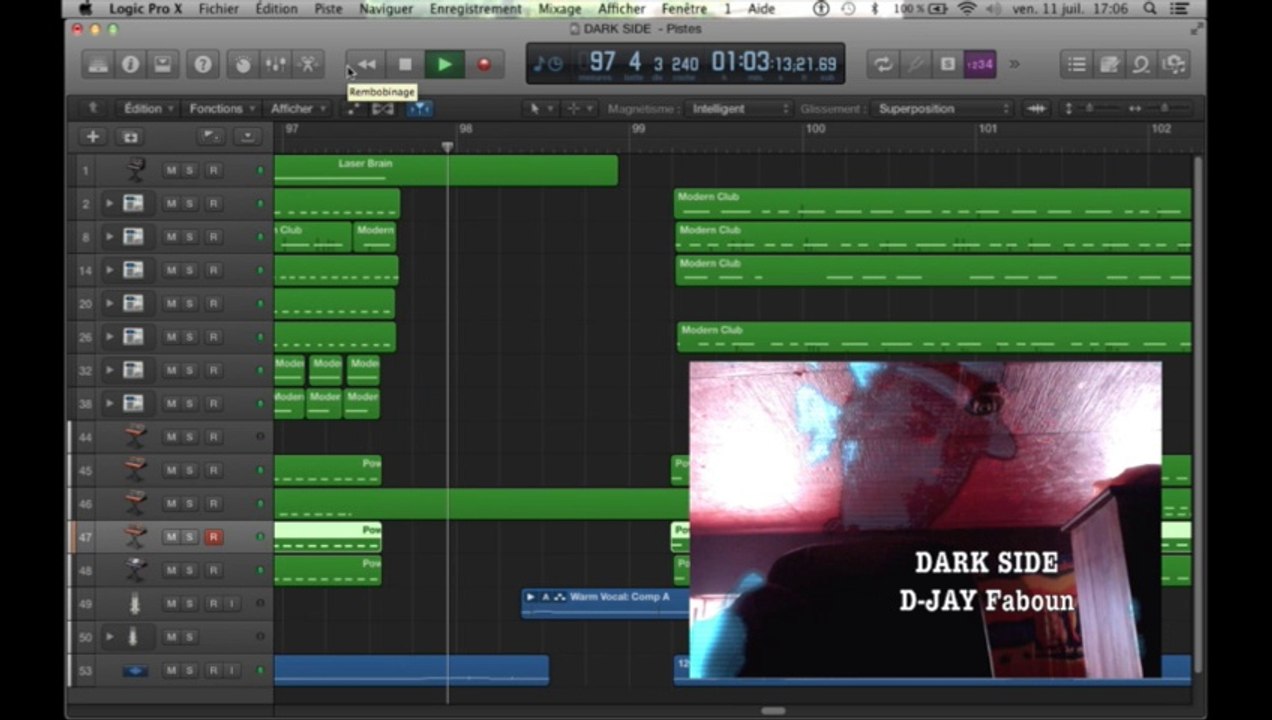Toggle the Automation display icon
Image resolution: width=1272 pixels, height=720 pixels.
coord(353,108)
